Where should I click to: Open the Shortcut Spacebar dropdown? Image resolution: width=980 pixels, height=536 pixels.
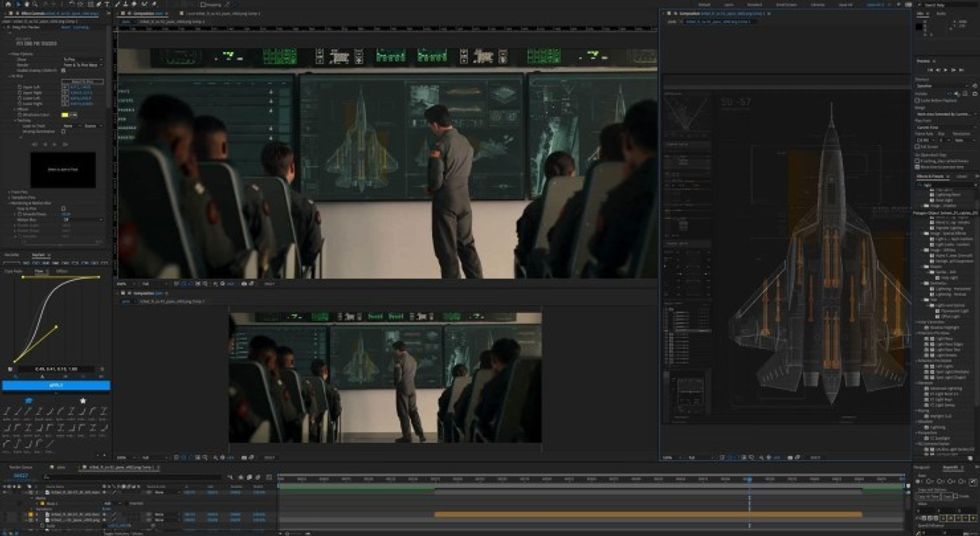pos(942,86)
